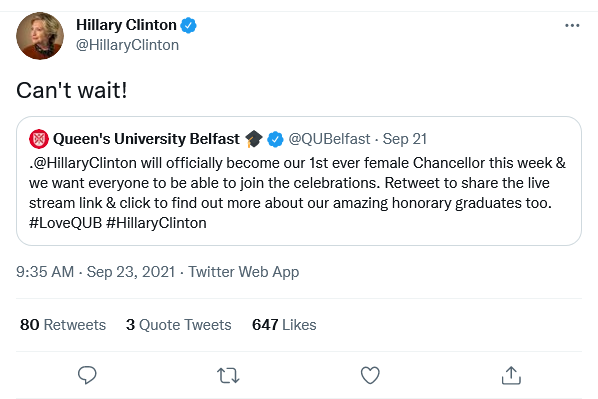The height and width of the screenshot is (399, 598).
Task: Open the quoted tweet via its #LoveQUB text
Action: click(66, 223)
